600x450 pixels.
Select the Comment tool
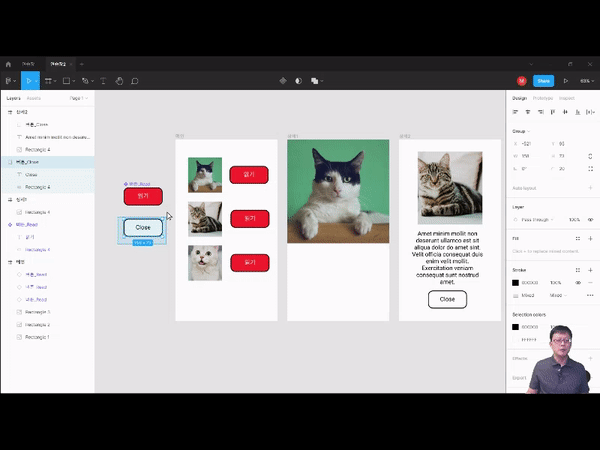click(x=135, y=81)
